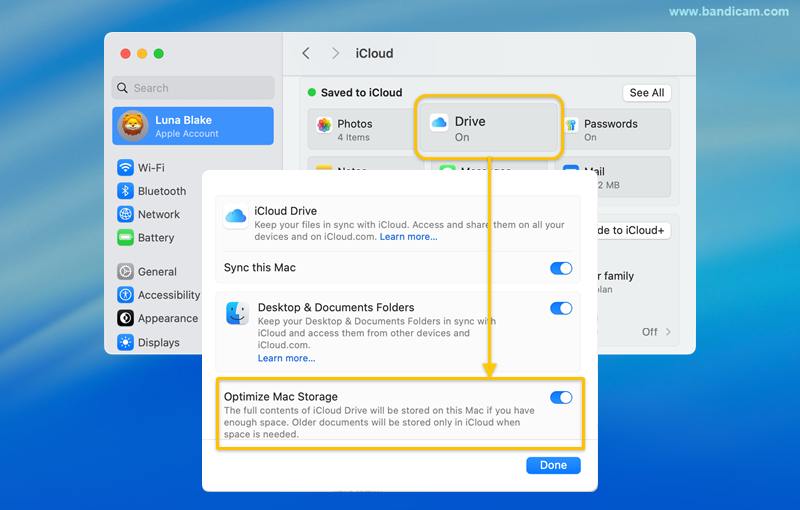Open the iCloud Drive tile
This screenshot has width=800, height=510.
click(489, 128)
